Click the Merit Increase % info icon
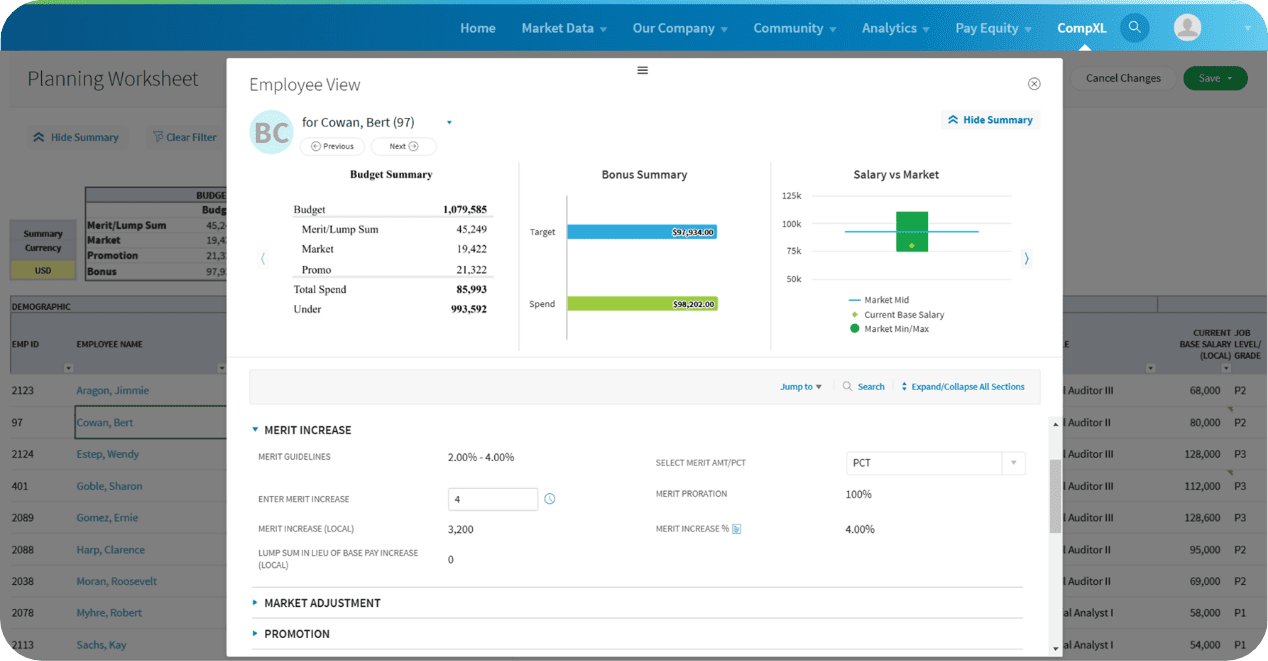 tap(737, 529)
